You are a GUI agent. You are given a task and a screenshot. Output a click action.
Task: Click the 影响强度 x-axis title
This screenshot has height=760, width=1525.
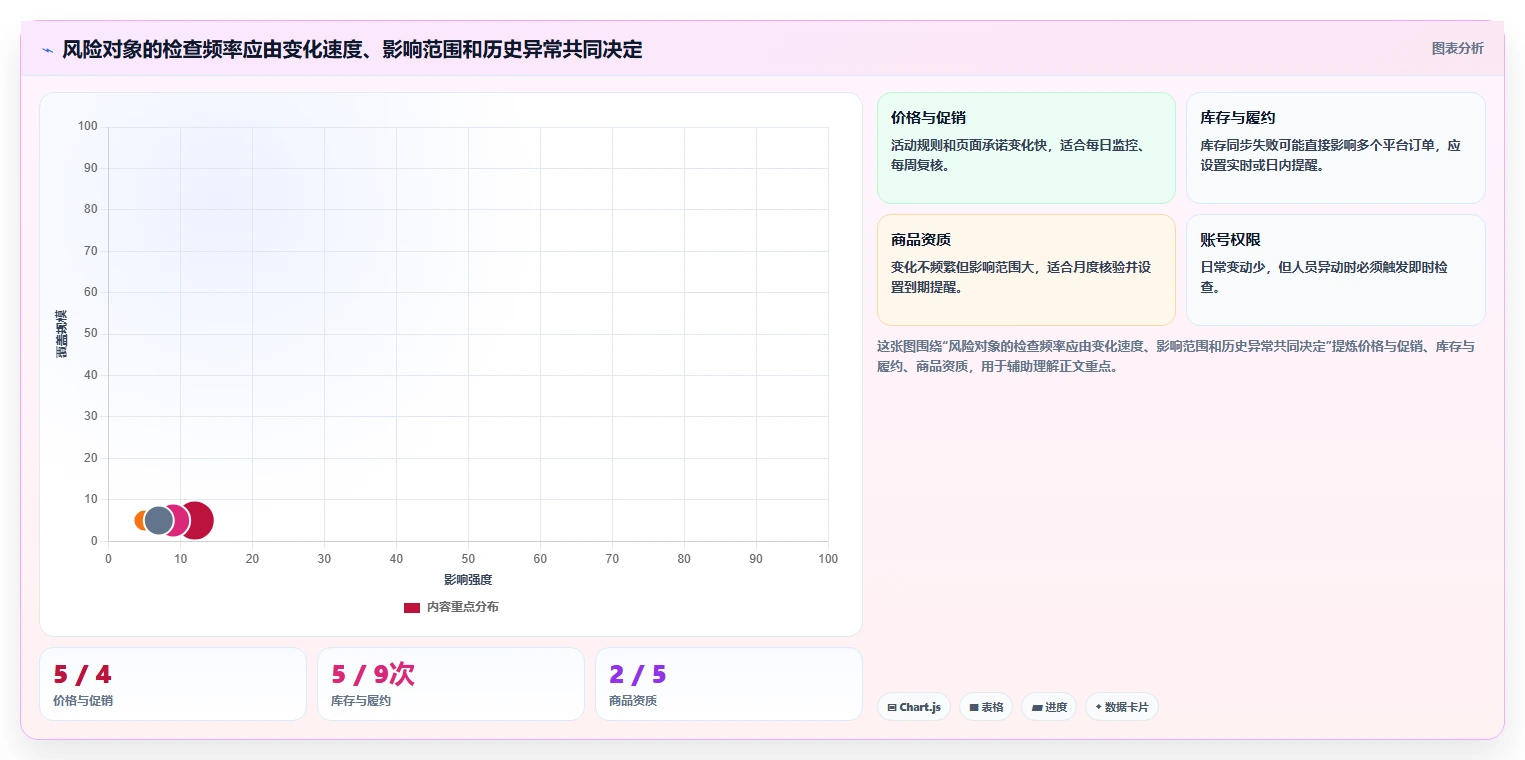tap(468, 579)
